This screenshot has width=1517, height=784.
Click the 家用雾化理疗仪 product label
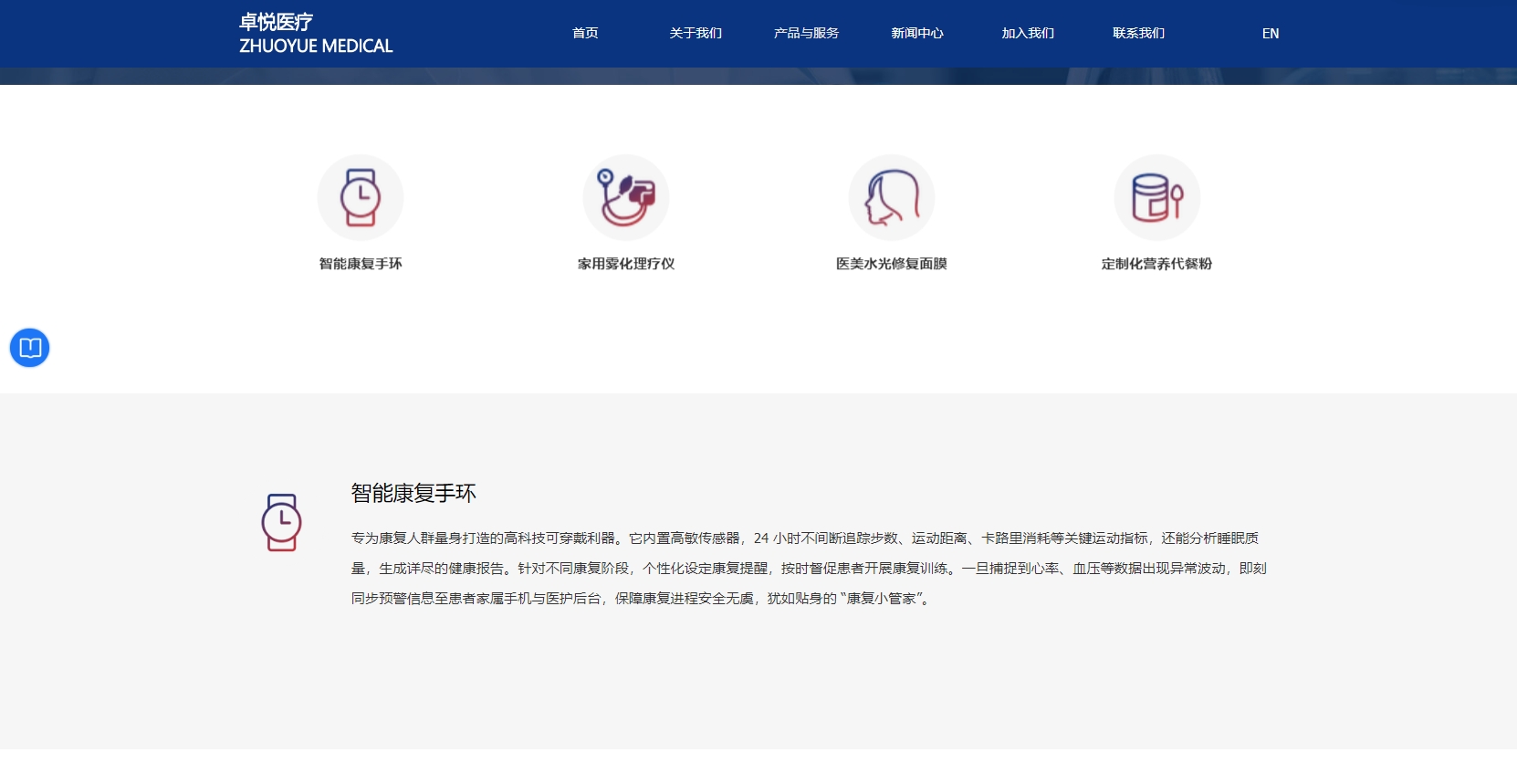(626, 264)
